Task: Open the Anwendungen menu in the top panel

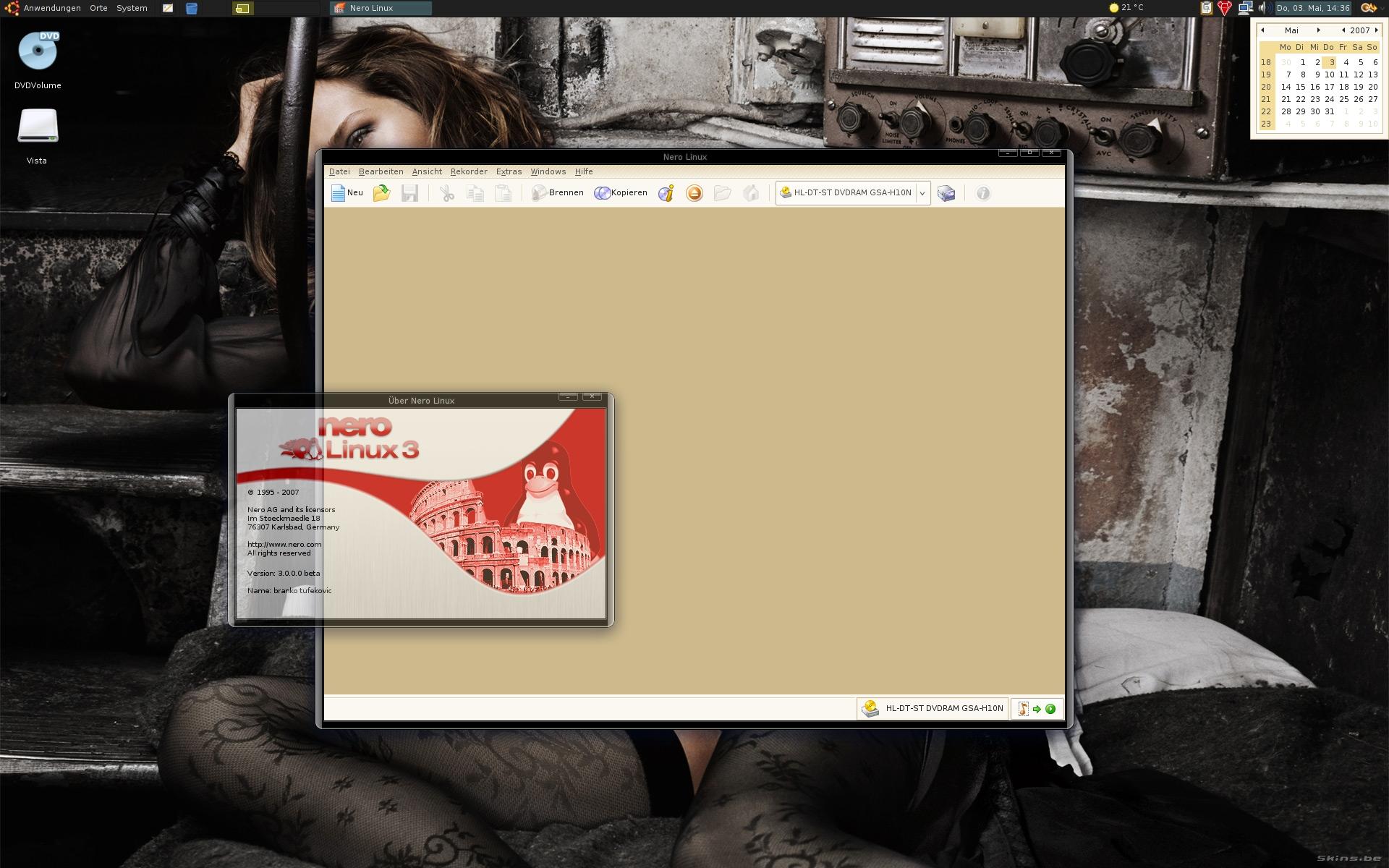Action: 52,8
